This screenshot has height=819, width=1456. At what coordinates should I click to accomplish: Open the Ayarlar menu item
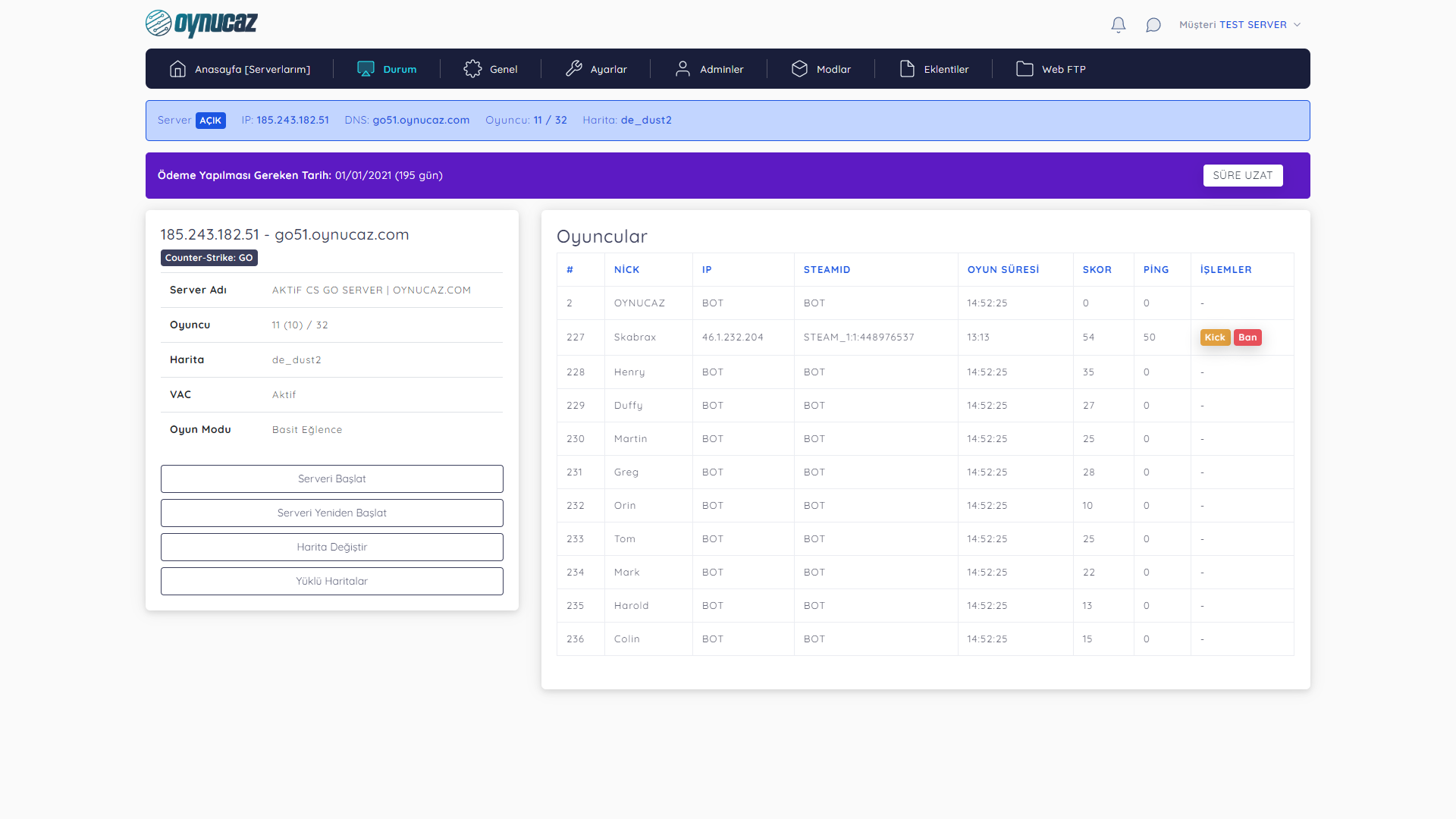coord(595,69)
